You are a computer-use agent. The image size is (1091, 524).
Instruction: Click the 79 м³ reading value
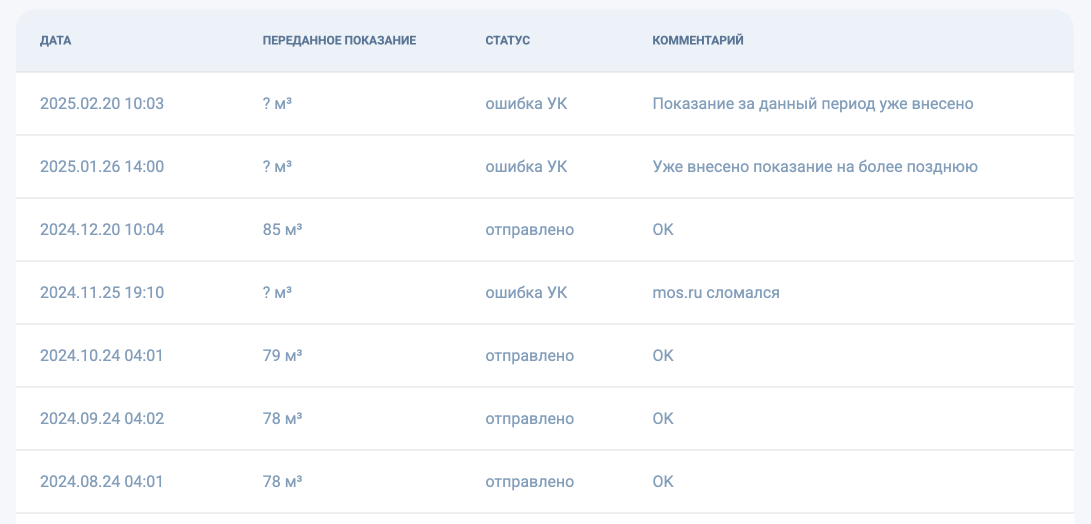[282, 356]
